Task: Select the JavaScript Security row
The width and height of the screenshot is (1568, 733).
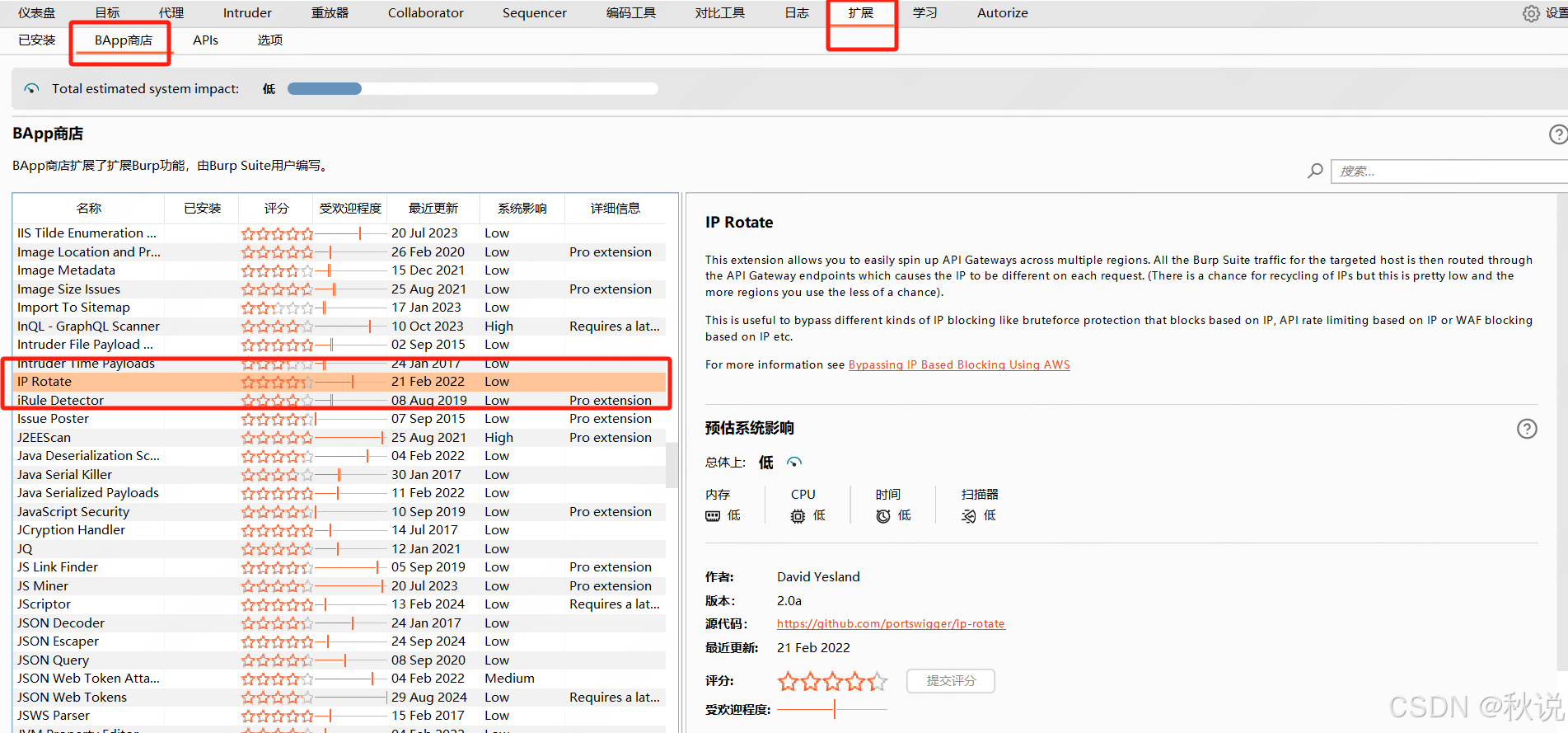Action: [339, 512]
